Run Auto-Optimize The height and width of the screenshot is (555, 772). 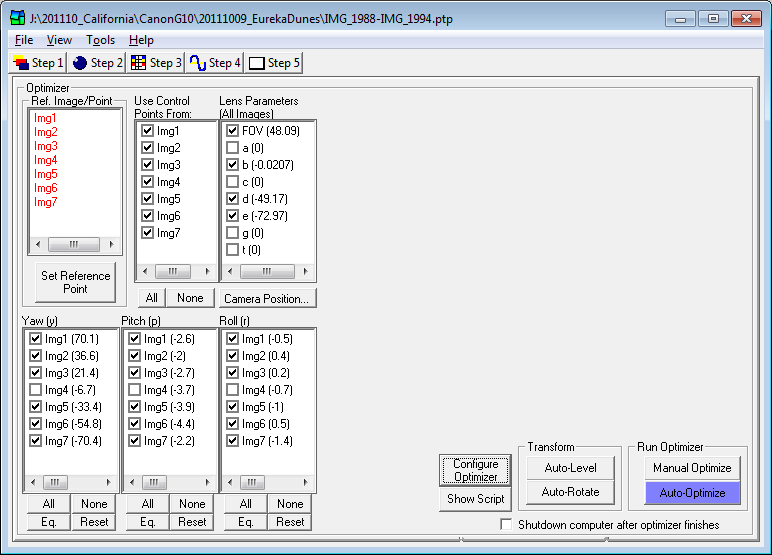pyautogui.click(x=692, y=492)
